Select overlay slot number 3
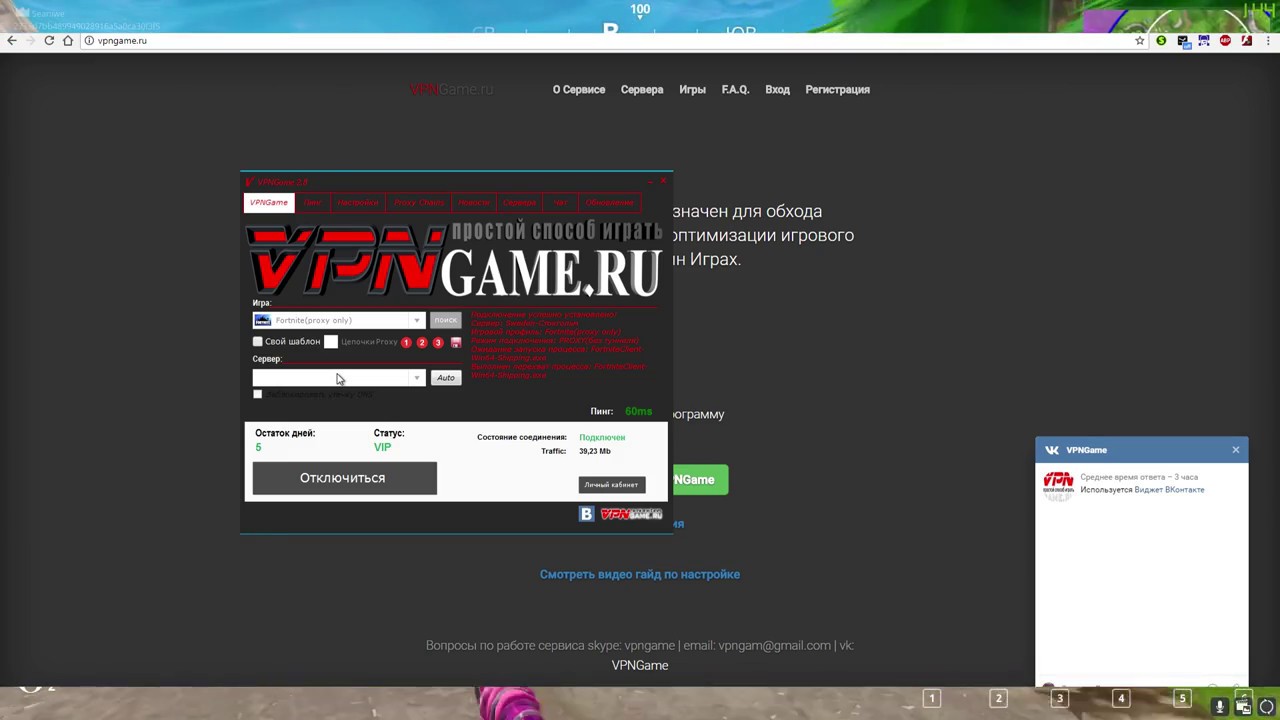Image resolution: width=1280 pixels, height=720 pixels. pyautogui.click(x=1060, y=698)
